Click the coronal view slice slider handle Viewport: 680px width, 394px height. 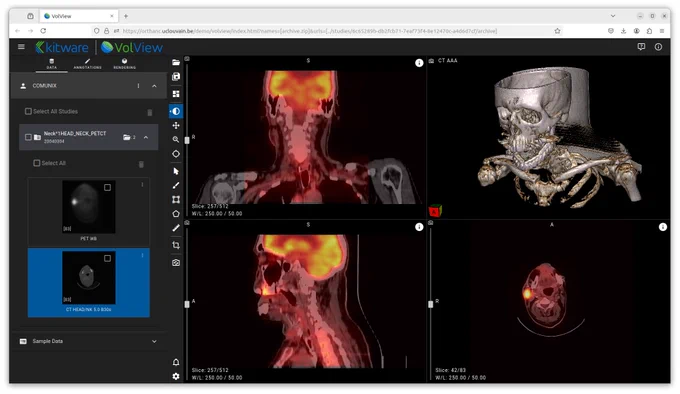click(x=187, y=140)
